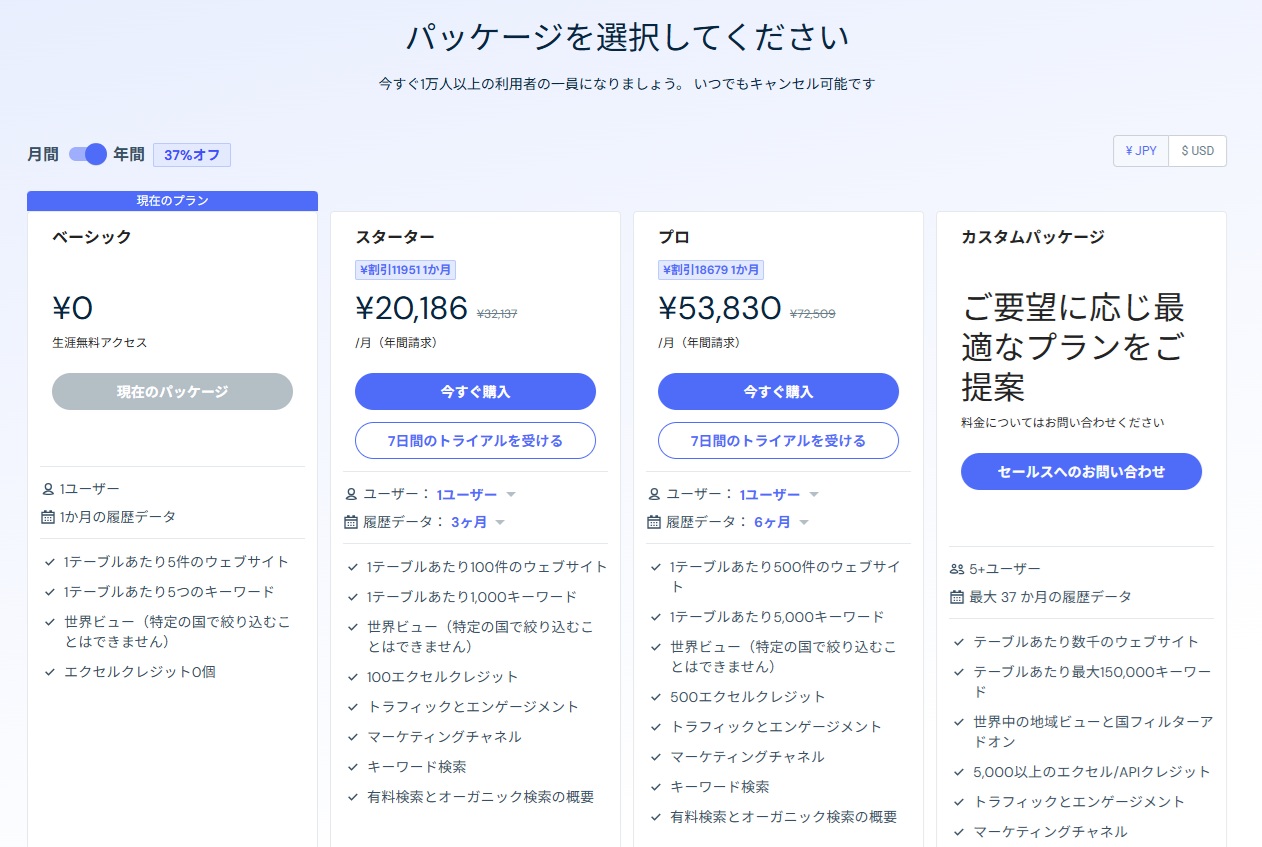Click the greyed 現在のパッケージ button
Screen dimensions: 1262x847
click(172, 392)
